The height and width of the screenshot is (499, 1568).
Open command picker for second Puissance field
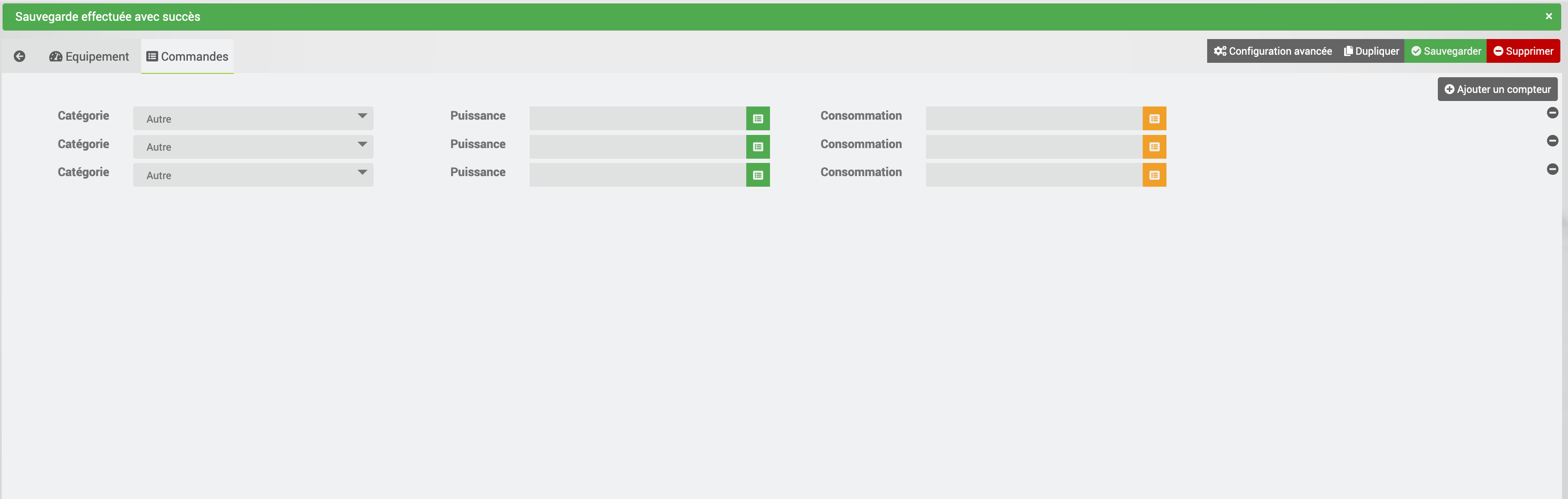pos(757,147)
